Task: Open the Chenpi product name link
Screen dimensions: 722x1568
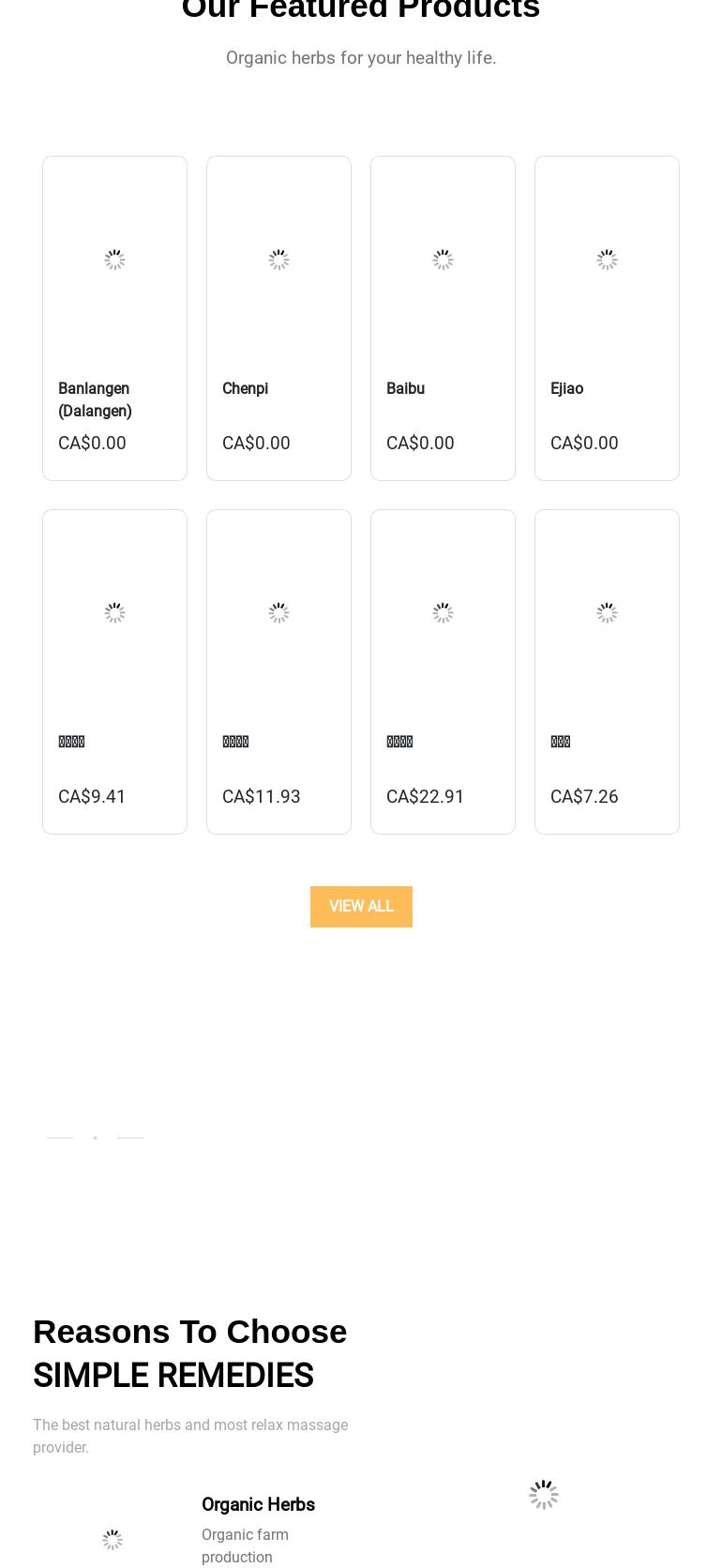Action: pos(245,388)
